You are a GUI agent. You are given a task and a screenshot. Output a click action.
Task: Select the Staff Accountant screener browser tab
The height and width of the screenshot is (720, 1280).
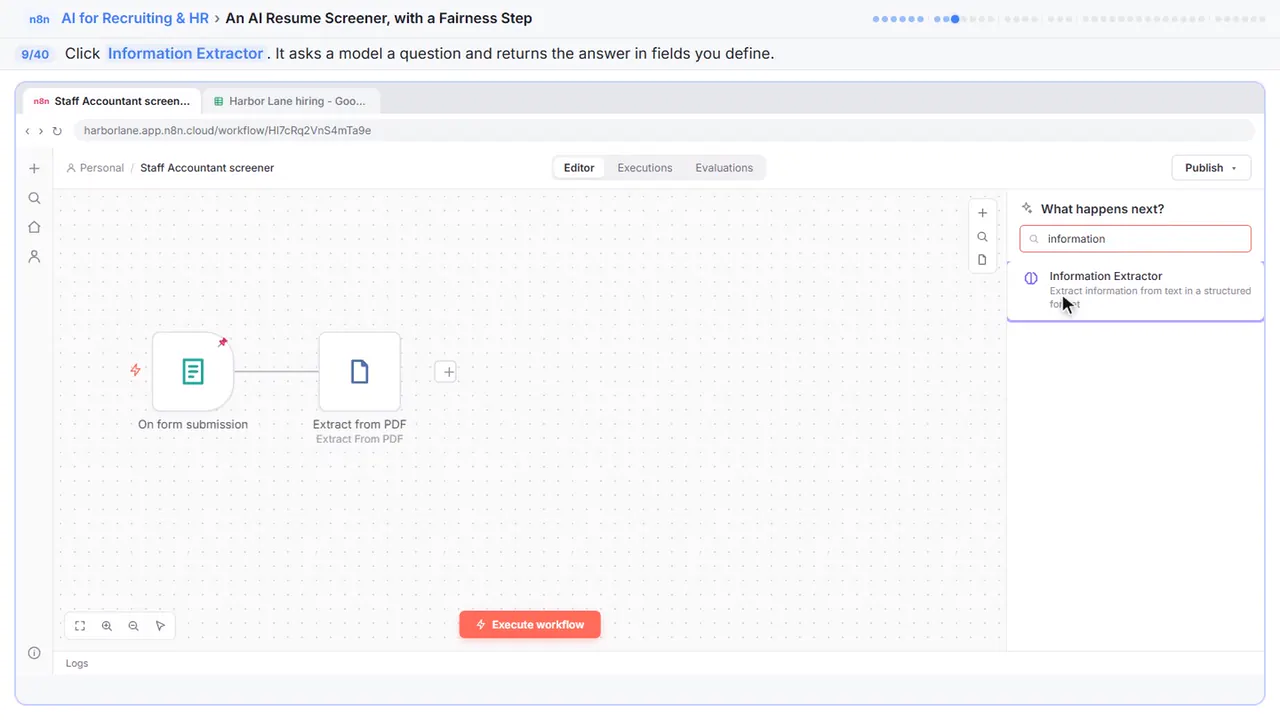[112, 101]
